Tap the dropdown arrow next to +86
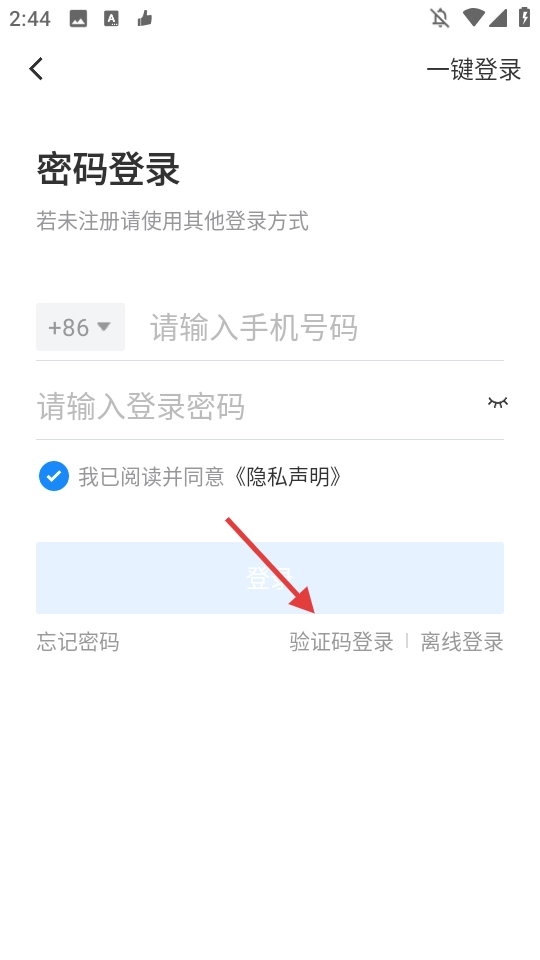 104,326
